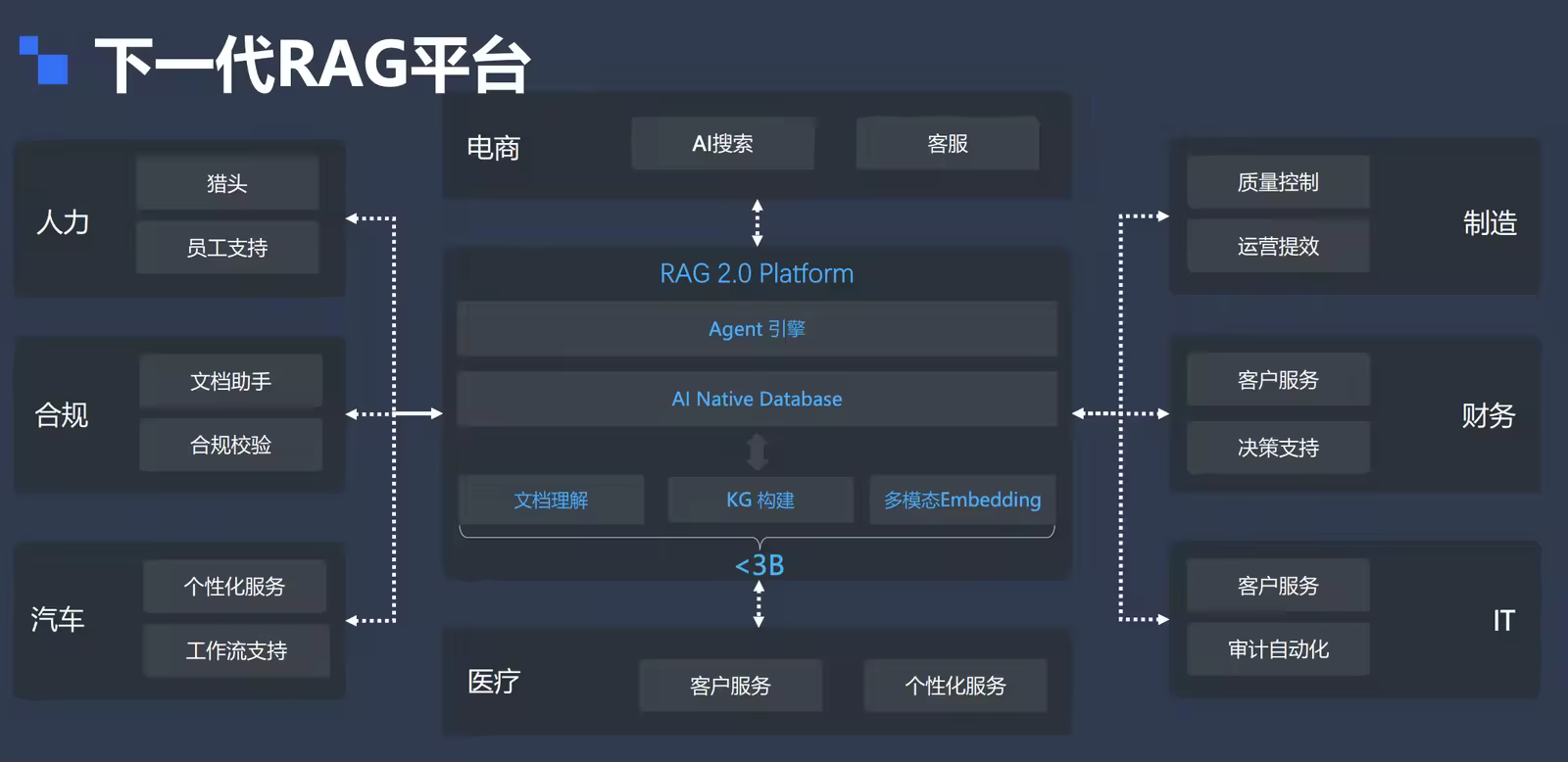Click the 猎头 box in 人力
This screenshot has width=1568, height=762.
pos(227,183)
